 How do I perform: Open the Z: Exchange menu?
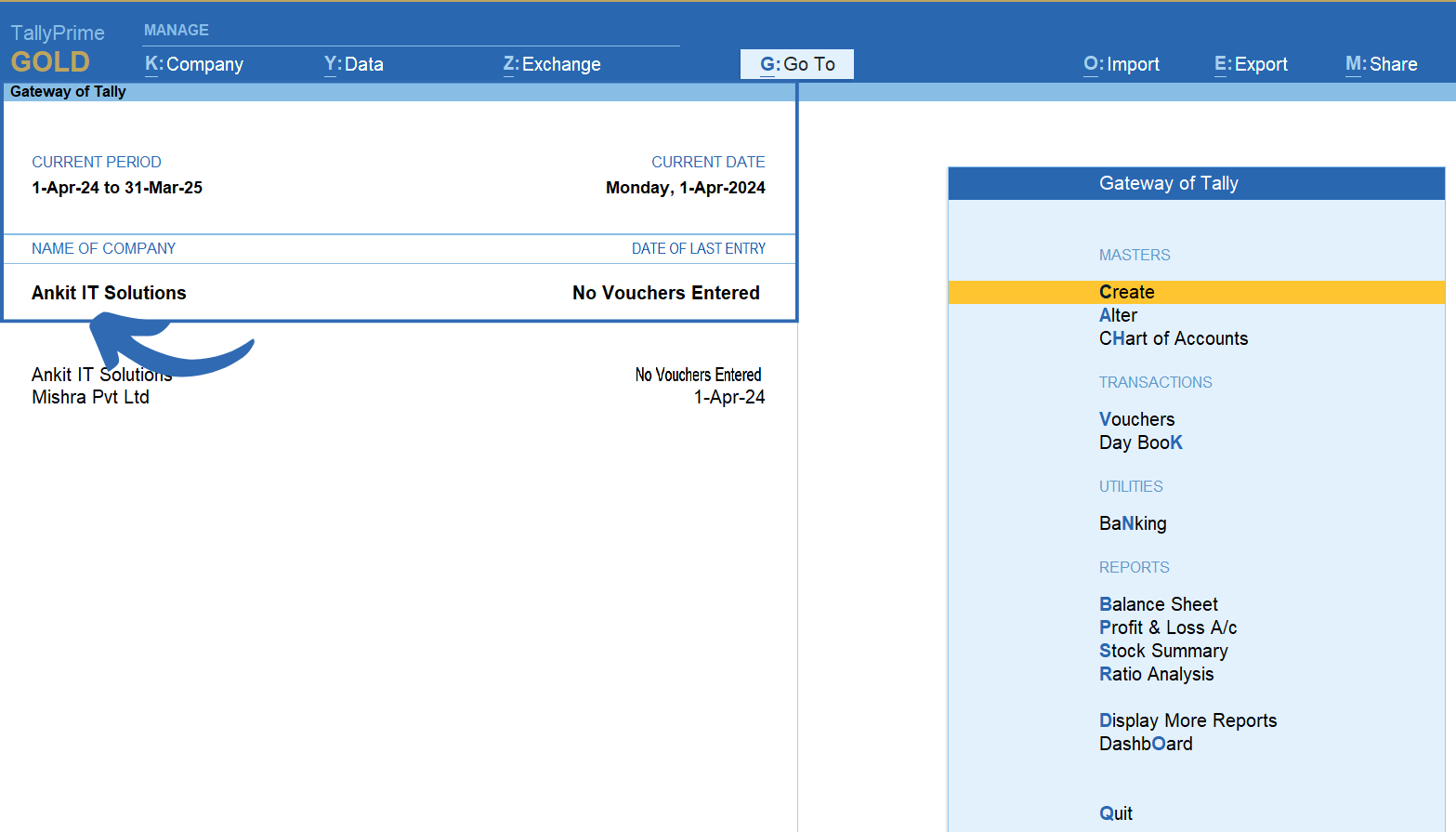coord(552,64)
